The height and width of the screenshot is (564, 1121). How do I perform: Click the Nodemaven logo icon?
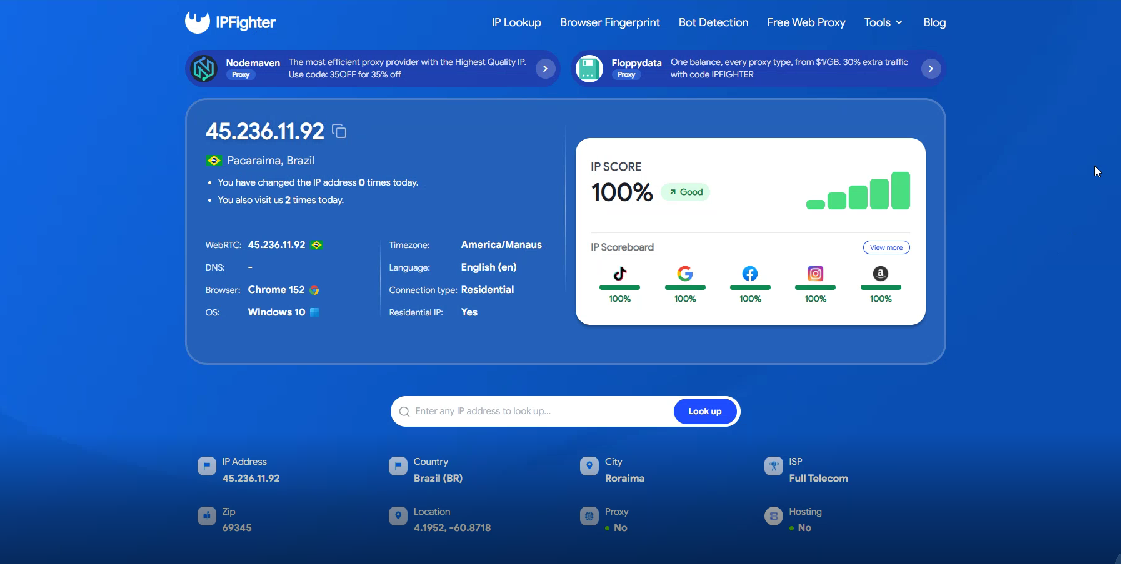tap(204, 69)
